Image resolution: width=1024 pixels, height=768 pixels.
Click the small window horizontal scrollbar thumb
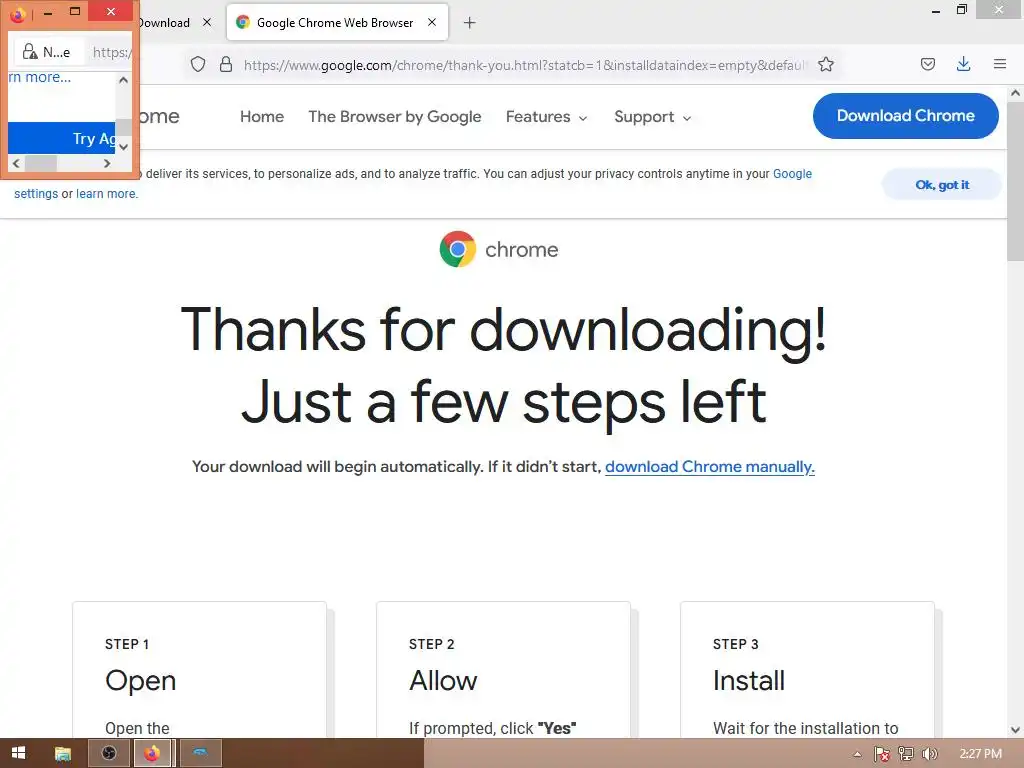tap(41, 163)
